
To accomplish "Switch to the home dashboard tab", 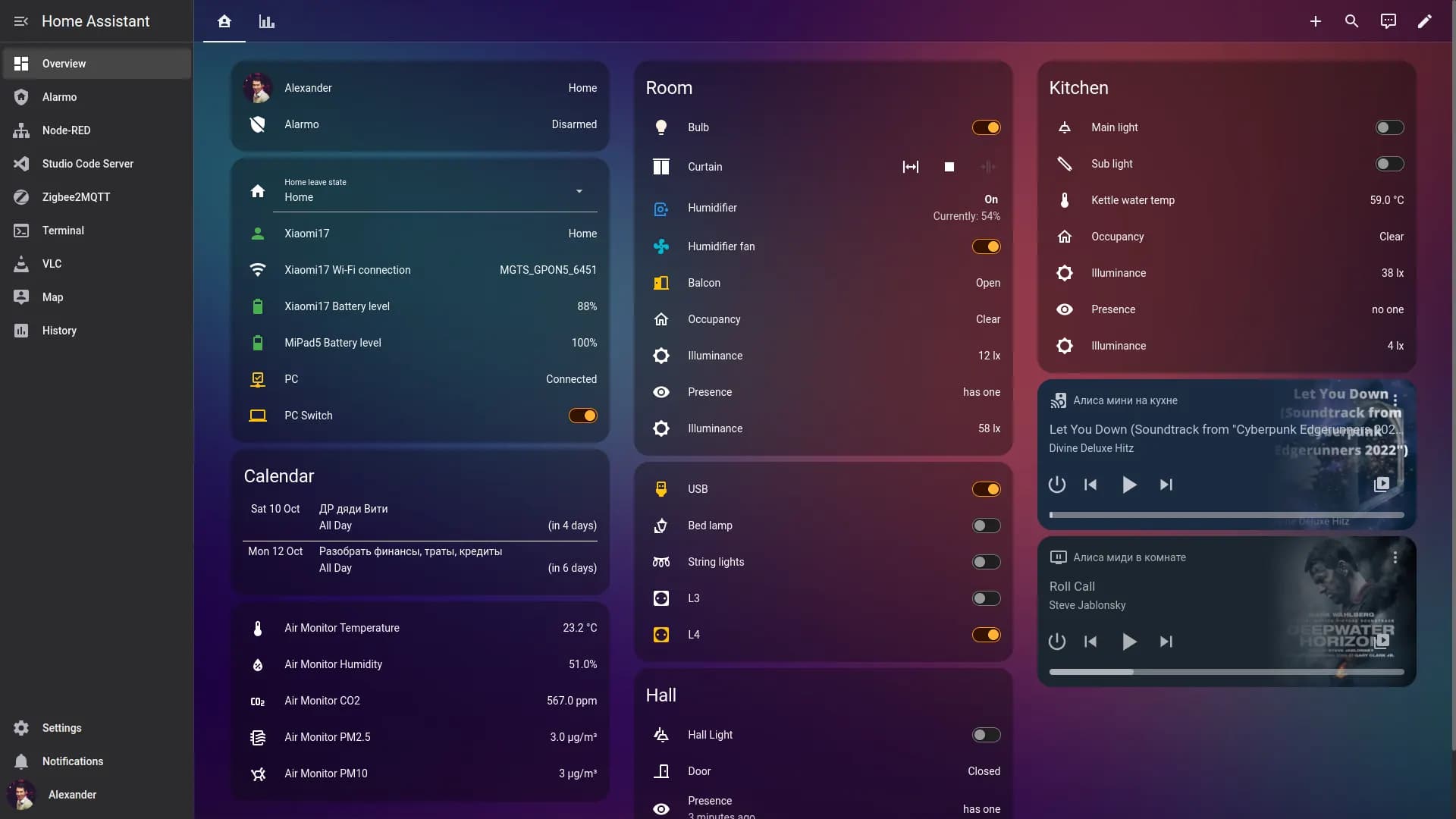I will pyautogui.click(x=224, y=21).
